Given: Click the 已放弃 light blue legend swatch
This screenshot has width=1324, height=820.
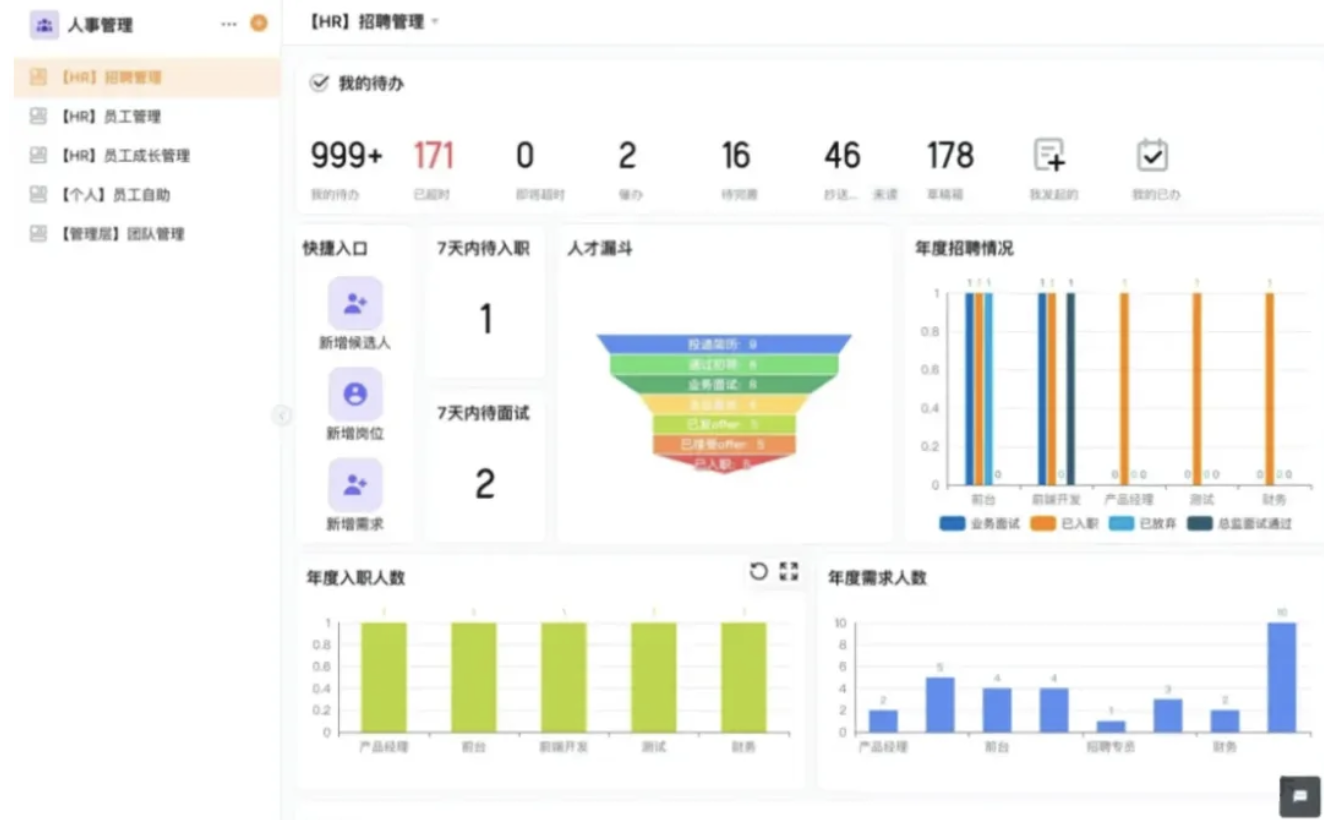Looking at the screenshot, I should pos(1121,523).
